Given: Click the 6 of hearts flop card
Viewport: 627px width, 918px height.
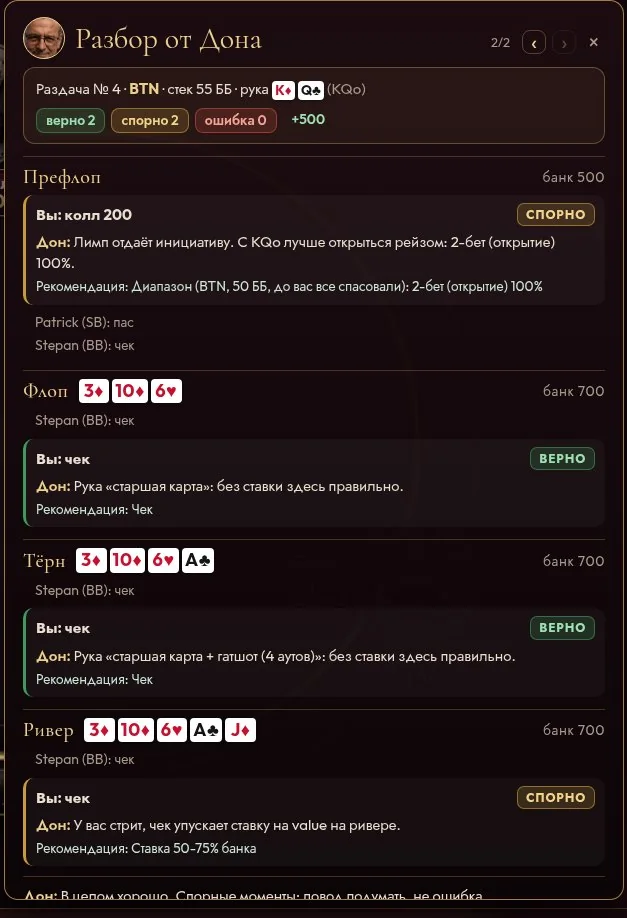Looking at the screenshot, I should 166,391.
